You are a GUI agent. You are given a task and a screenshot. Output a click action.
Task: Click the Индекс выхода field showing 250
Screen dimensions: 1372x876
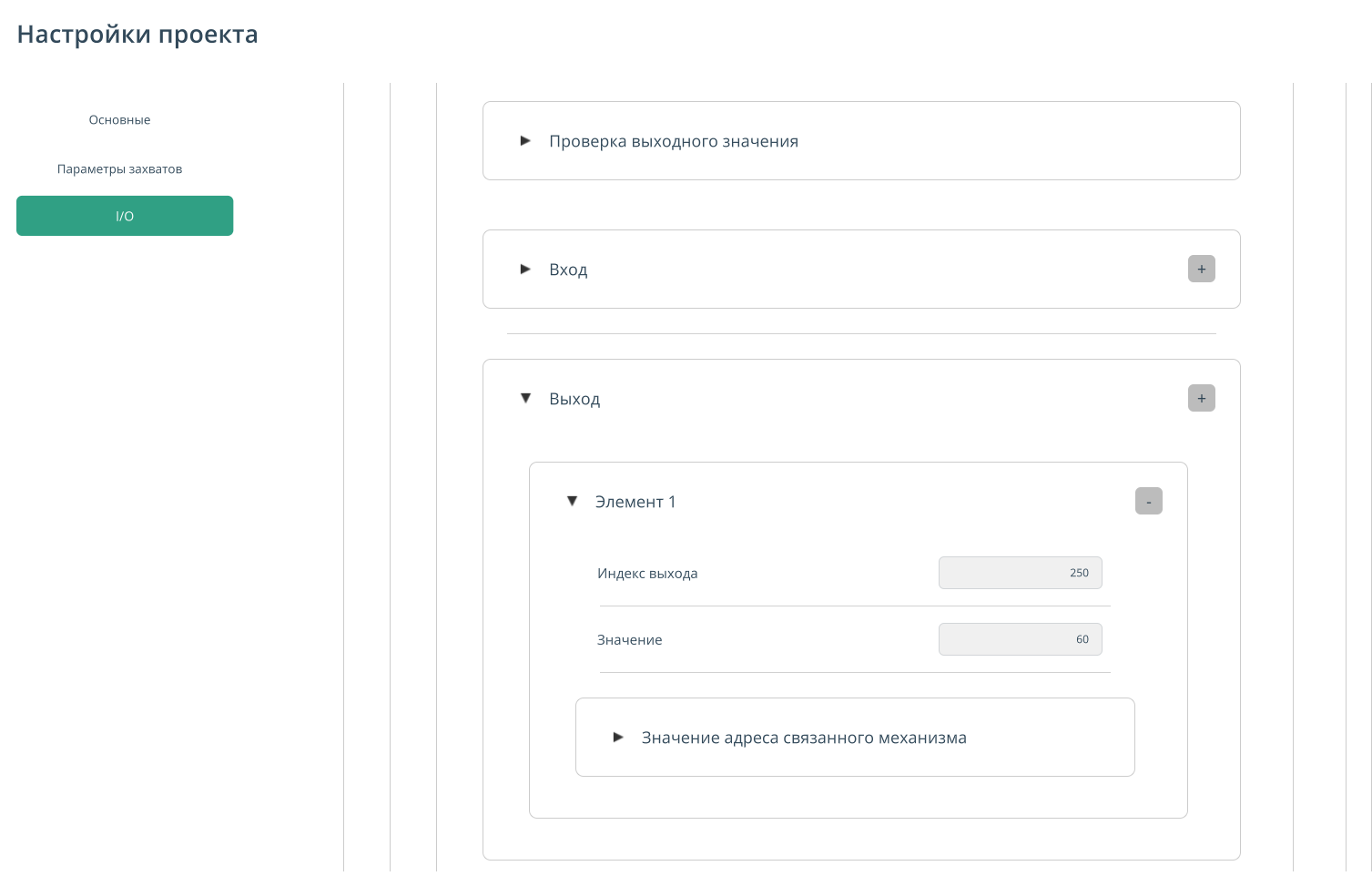(x=1020, y=573)
